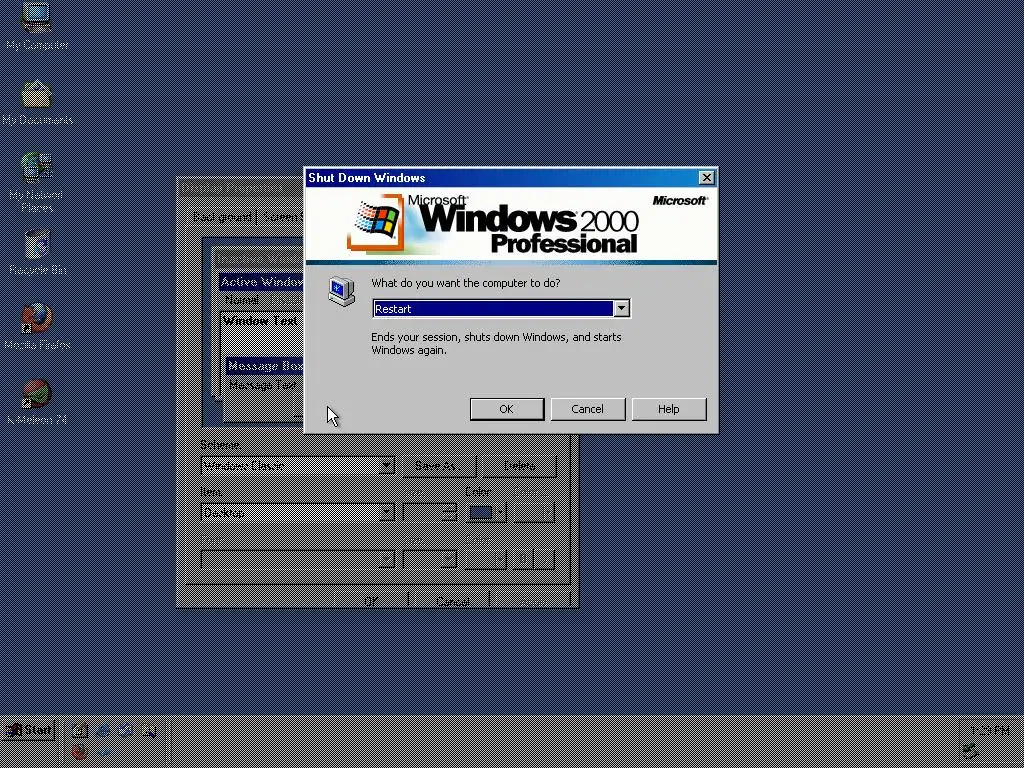Confirm Shut Down Windows with OK
The width and height of the screenshot is (1024, 768).
pyautogui.click(x=507, y=409)
